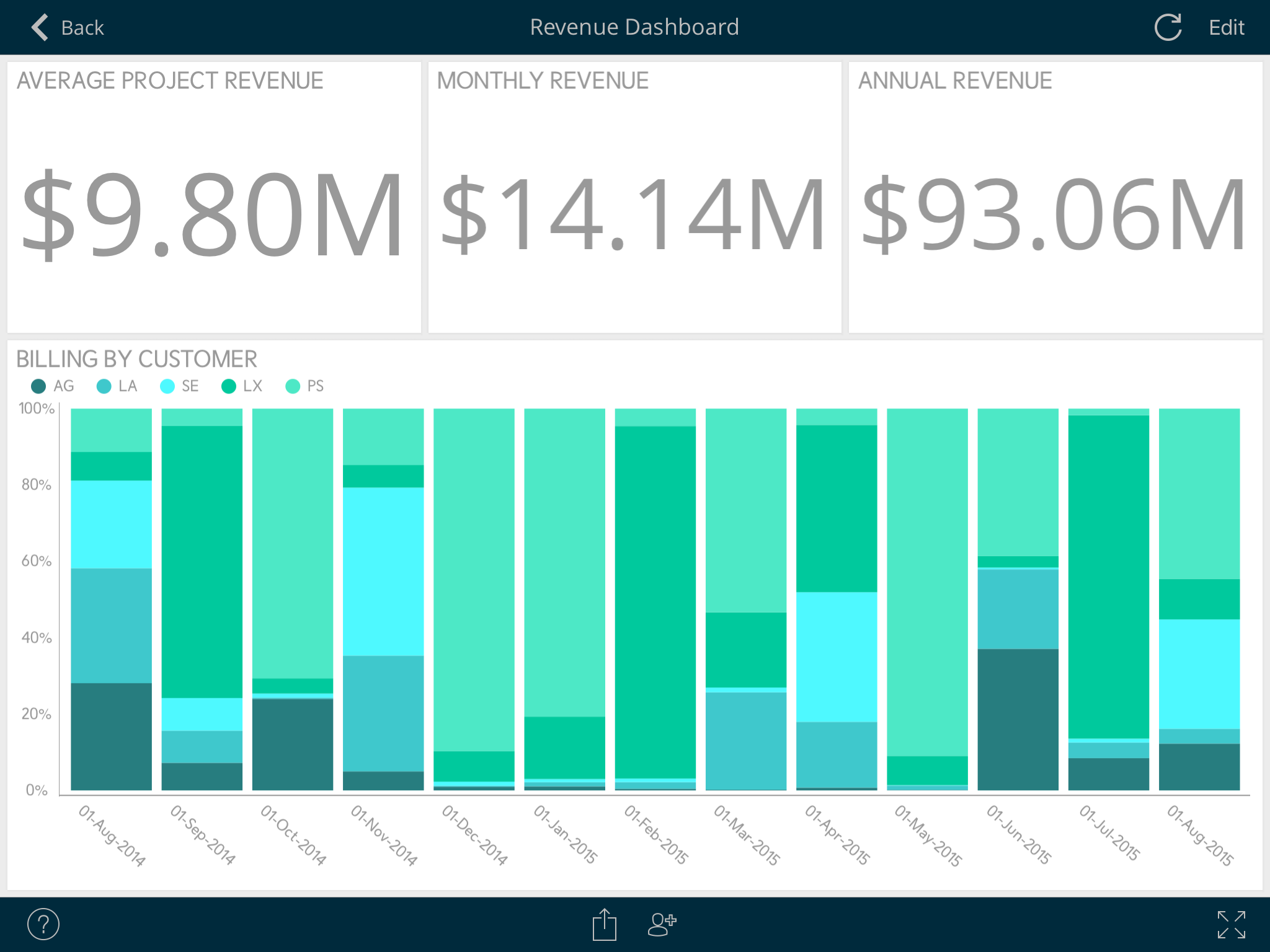
Task: Select the 01-Aug-2014 bar's dark AG segment
Action: click(x=112, y=736)
